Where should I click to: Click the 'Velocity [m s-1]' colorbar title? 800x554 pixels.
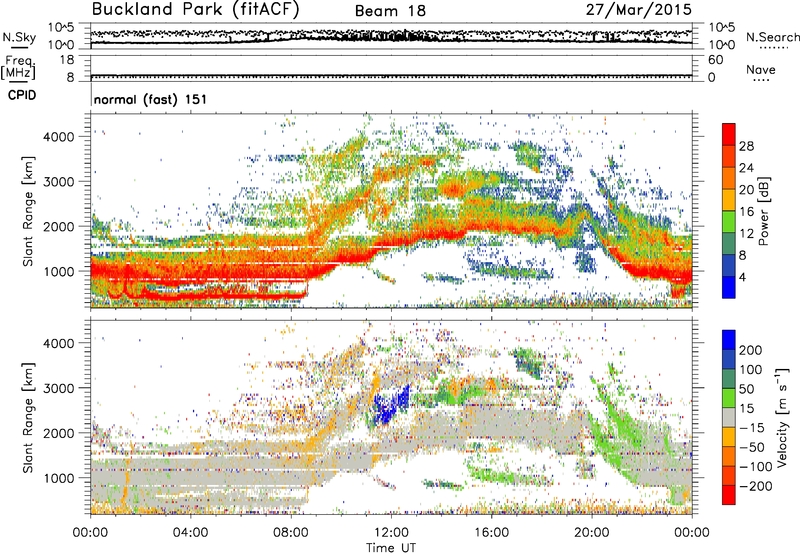[781, 417]
